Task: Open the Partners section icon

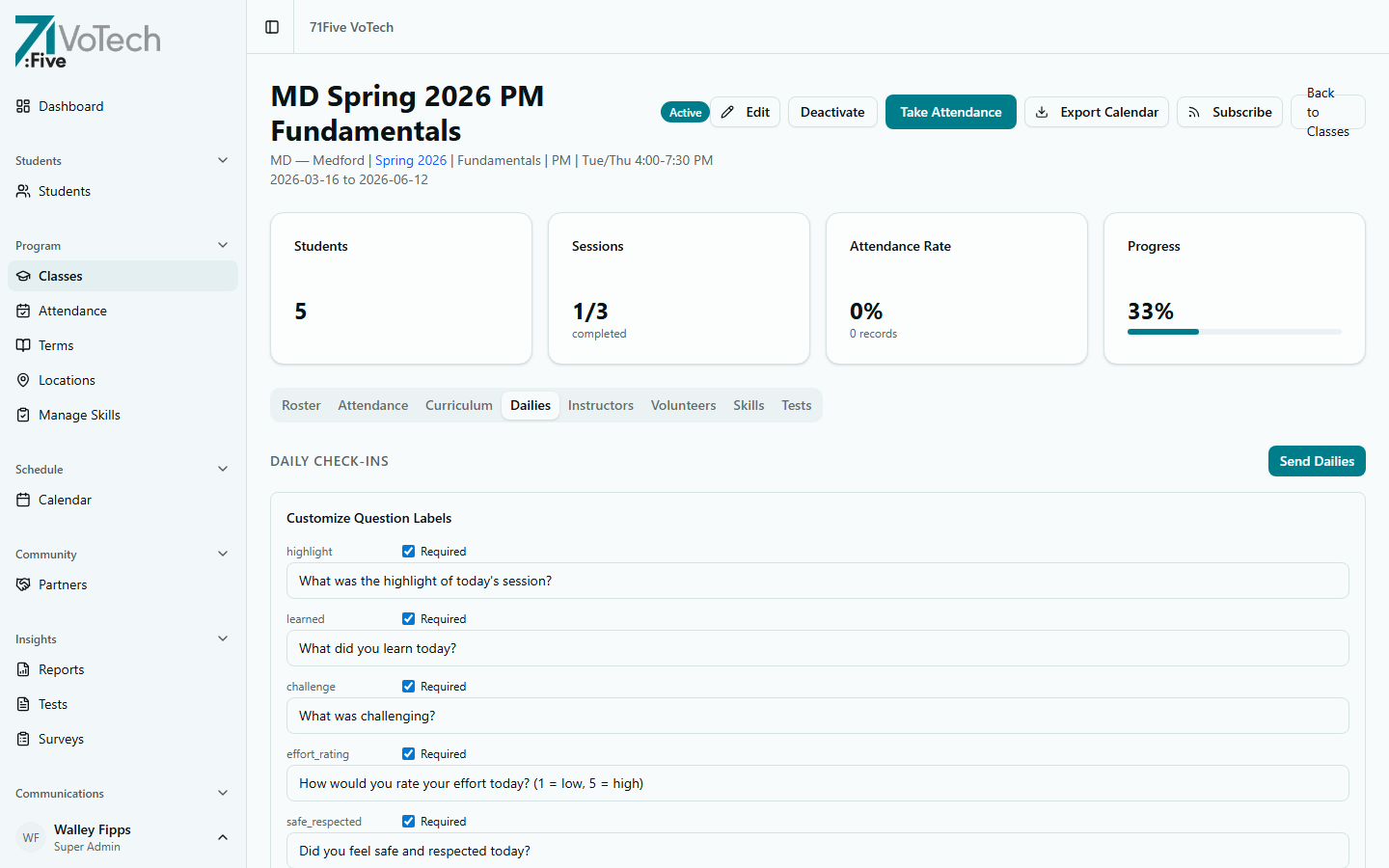Action: tap(22, 583)
